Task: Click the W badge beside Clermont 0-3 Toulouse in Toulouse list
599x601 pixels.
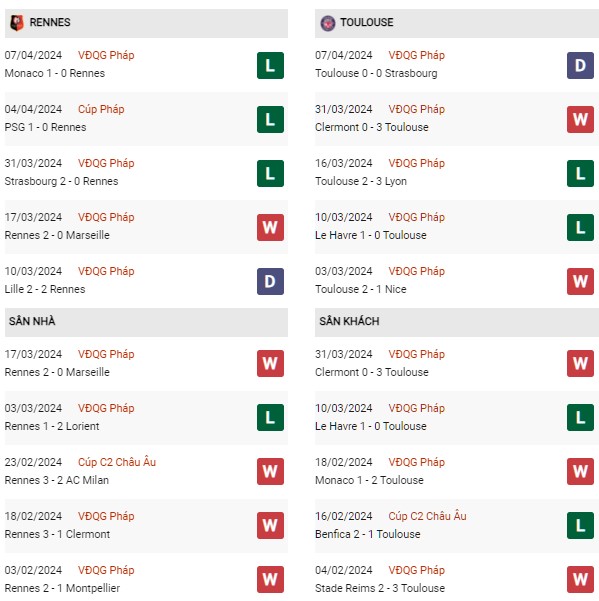Action: [580, 120]
